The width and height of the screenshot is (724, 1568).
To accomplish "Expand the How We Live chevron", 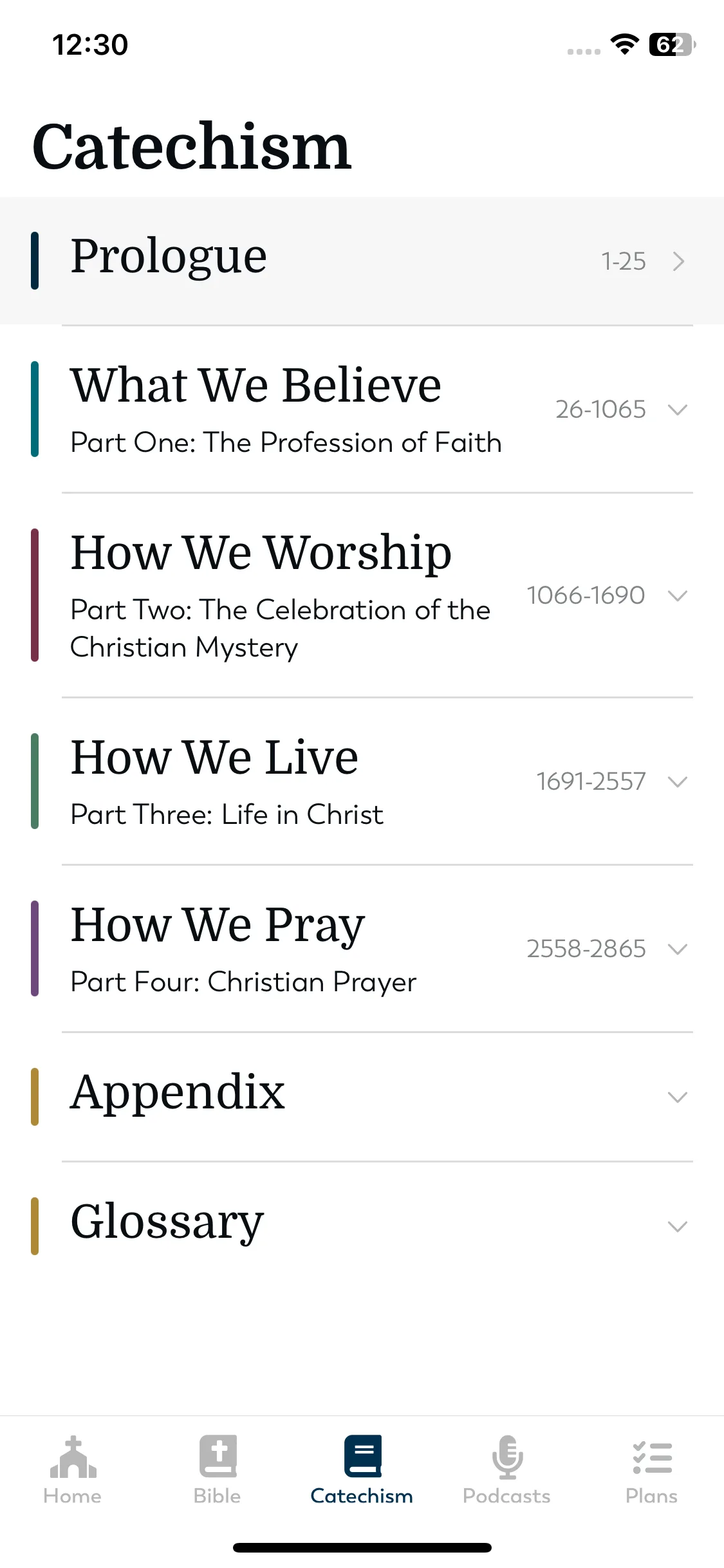I will [678, 781].
